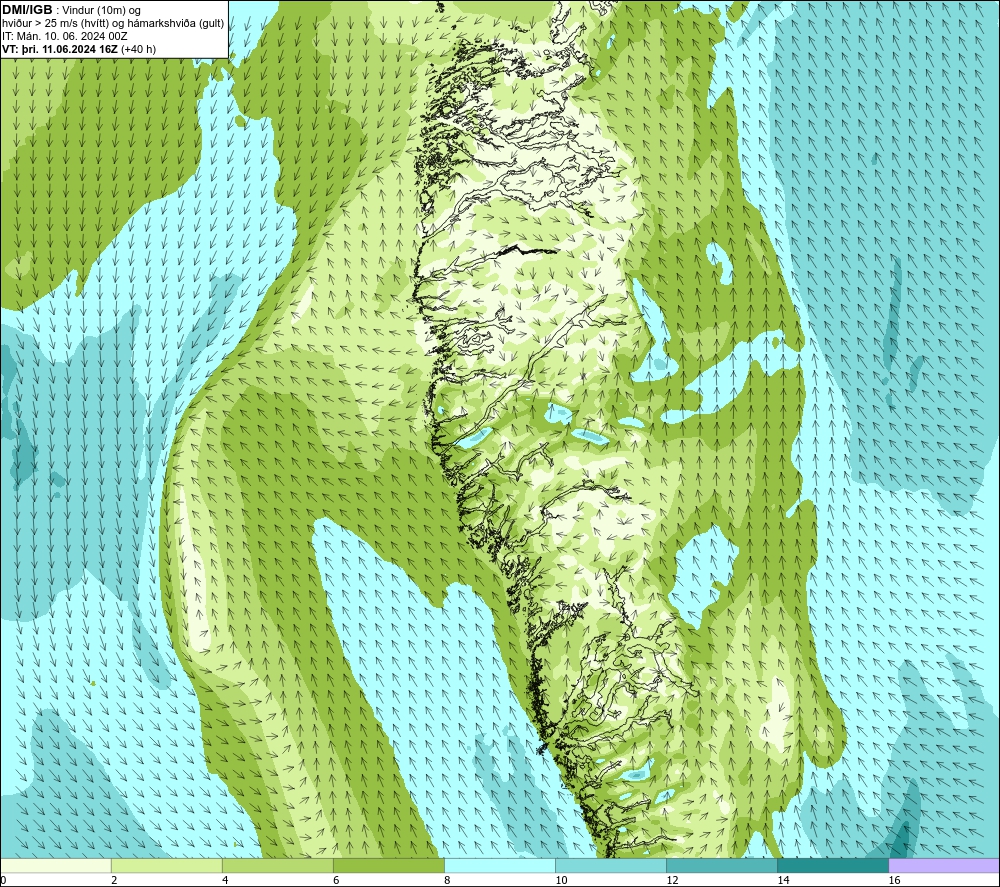The height and width of the screenshot is (887, 1000).
Task: Click the 12–14 m/s teal legend swatch
Action: tap(722, 865)
